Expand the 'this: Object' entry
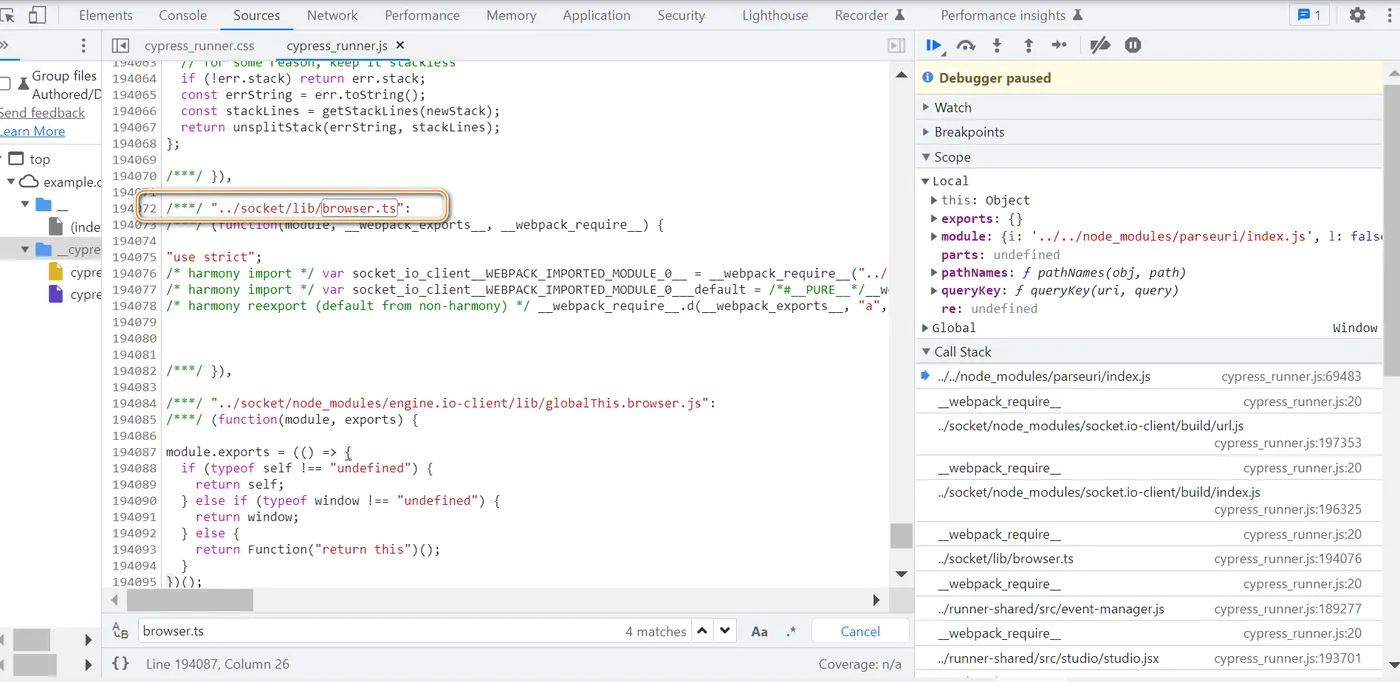Viewport: 1400px width, 682px height. tap(935, 200)
